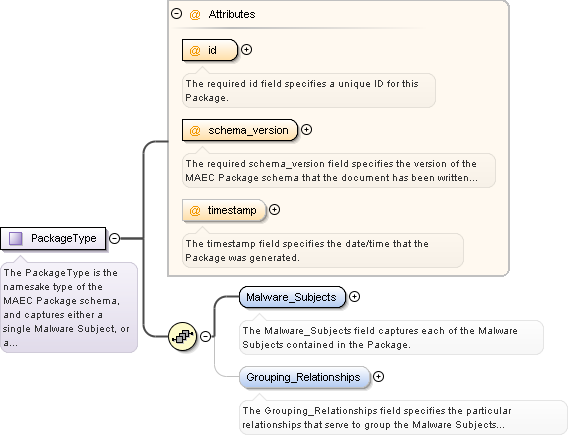Click the @ icon on id attribute
The height and width of the screenshot is (438, 575).
(x=195, y=50)
